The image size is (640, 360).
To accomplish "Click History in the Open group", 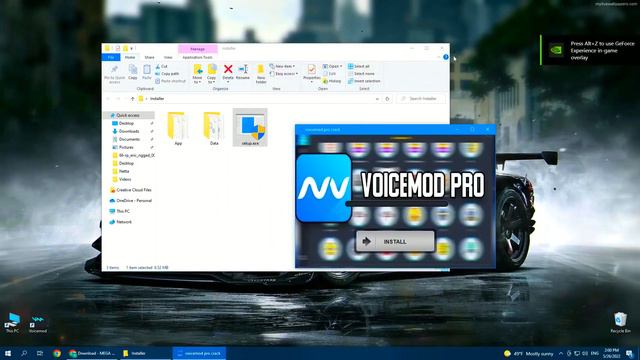I will [x=331, y=81].
